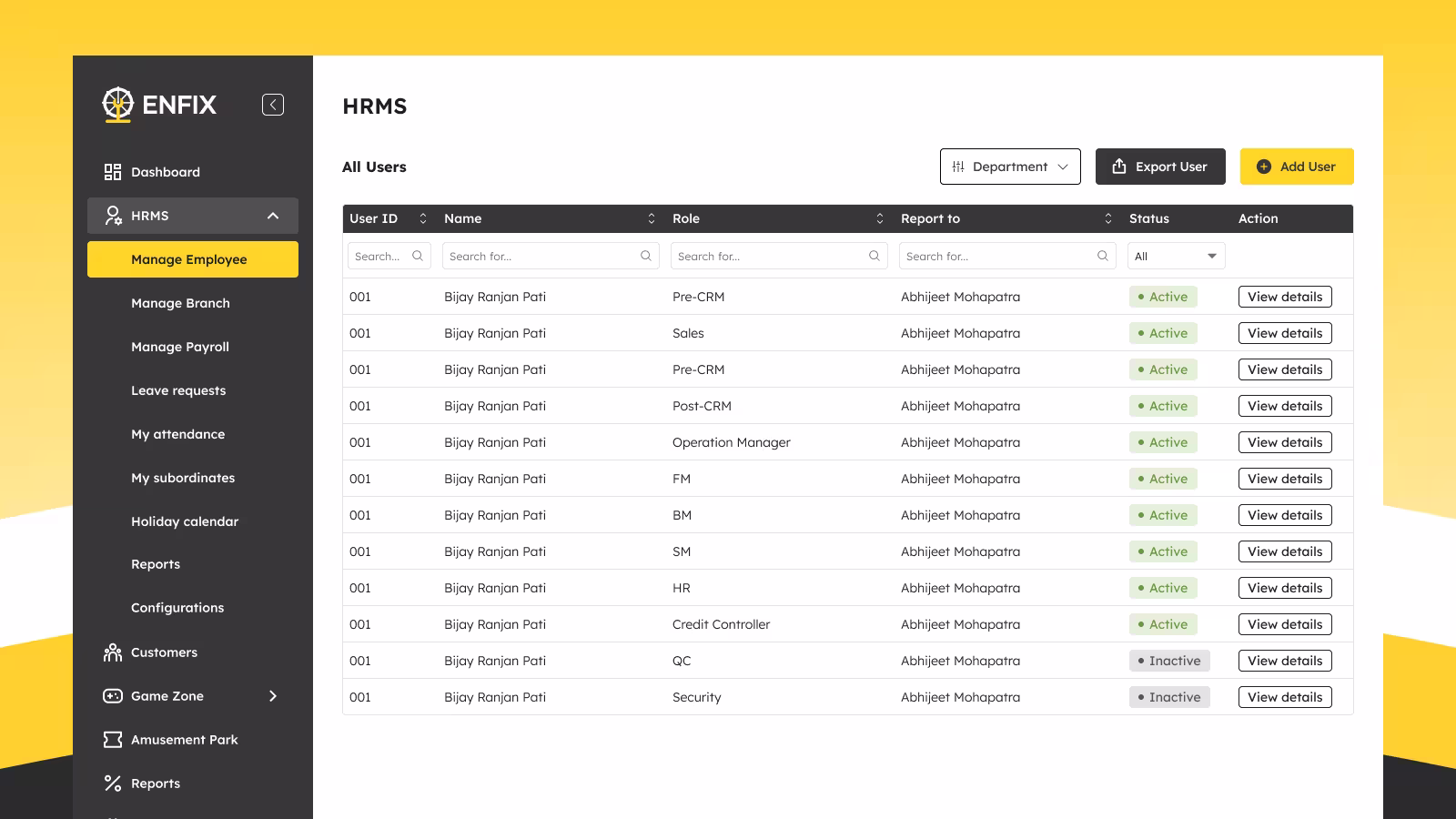1456x819 pixels.
Task: Sort by Role column arrows
Action: click(x=880, y=218)
